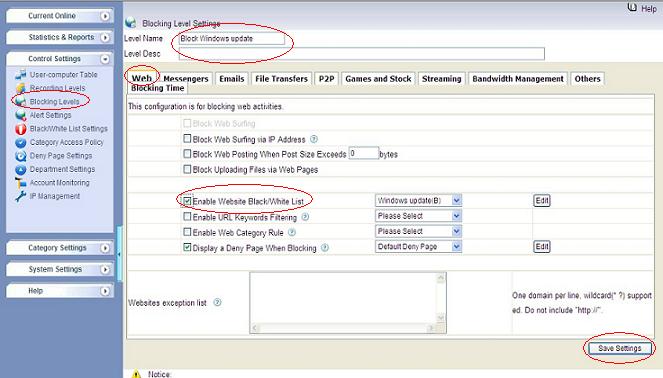Image resolution: width=663 pixels, height=378 pixels.
Task: Click the exception list vertical scrollbar
Action: 441,299
